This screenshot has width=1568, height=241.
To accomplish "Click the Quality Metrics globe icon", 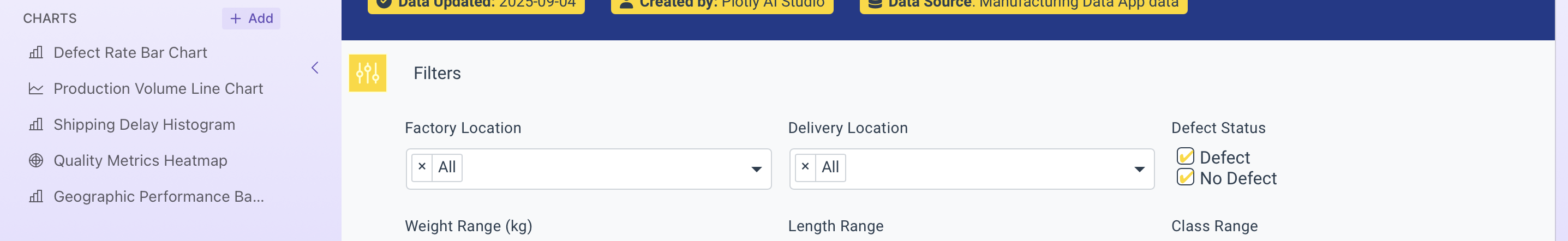I will pos(36,161).
